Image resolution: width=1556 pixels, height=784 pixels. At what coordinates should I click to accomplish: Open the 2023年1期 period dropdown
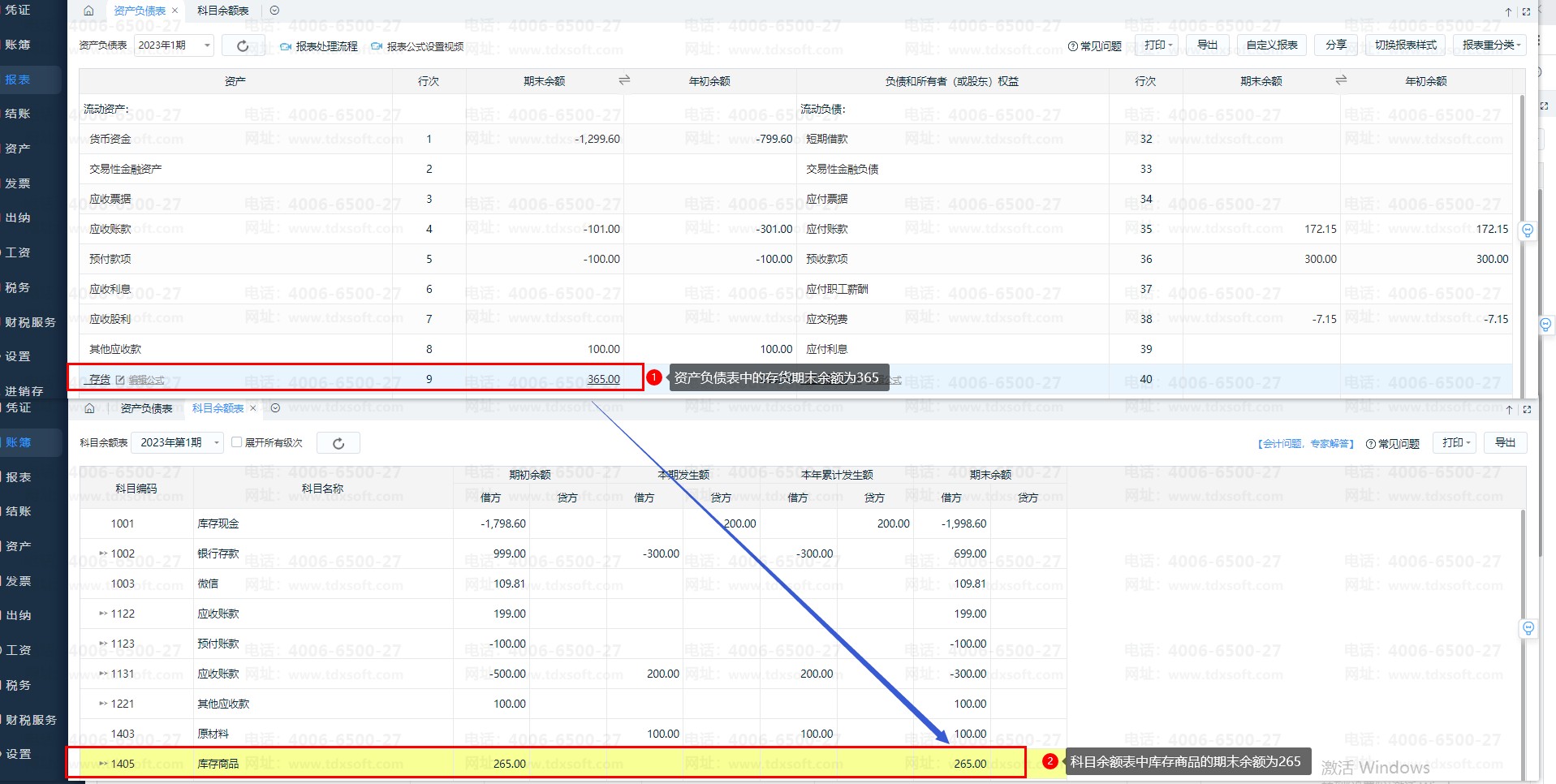(x=175, y=45)
